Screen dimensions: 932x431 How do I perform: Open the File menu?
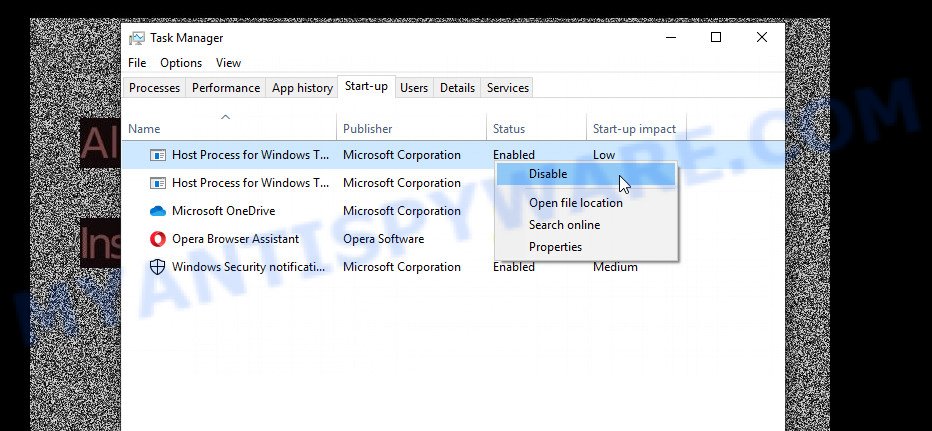137,63
